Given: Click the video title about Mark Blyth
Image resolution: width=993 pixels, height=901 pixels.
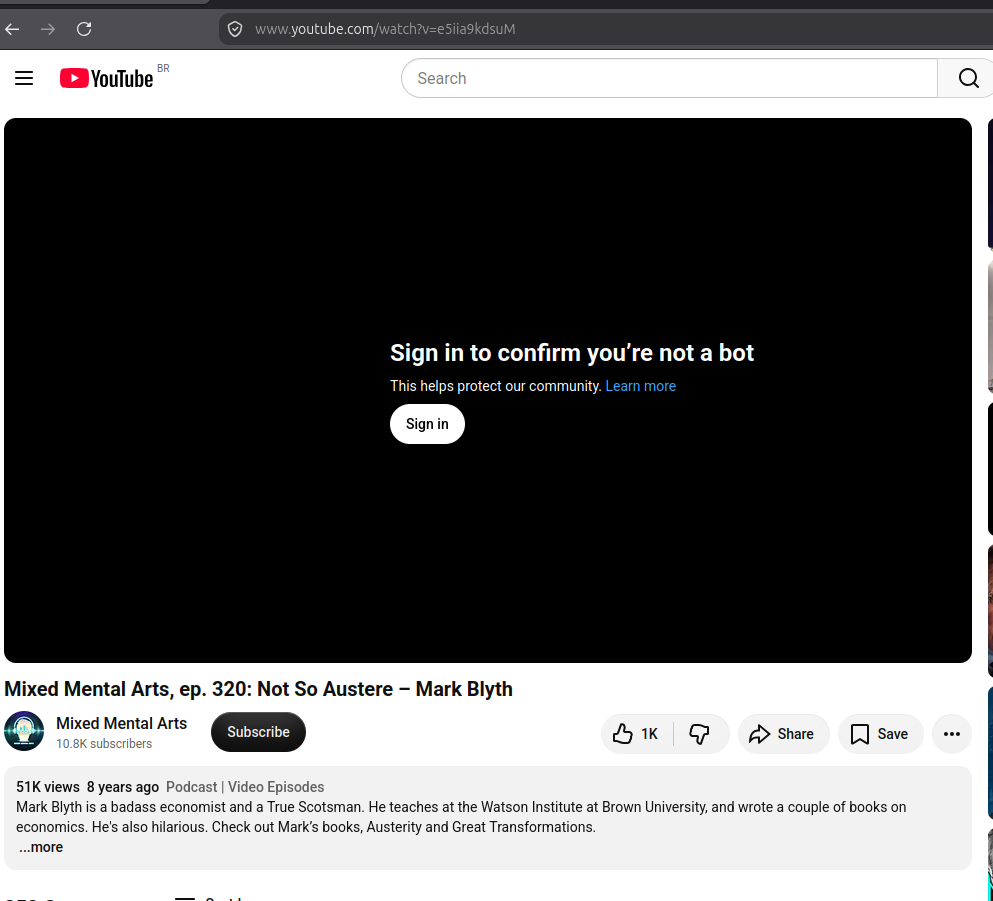Looking at the screenshot, I should point(258,689).
